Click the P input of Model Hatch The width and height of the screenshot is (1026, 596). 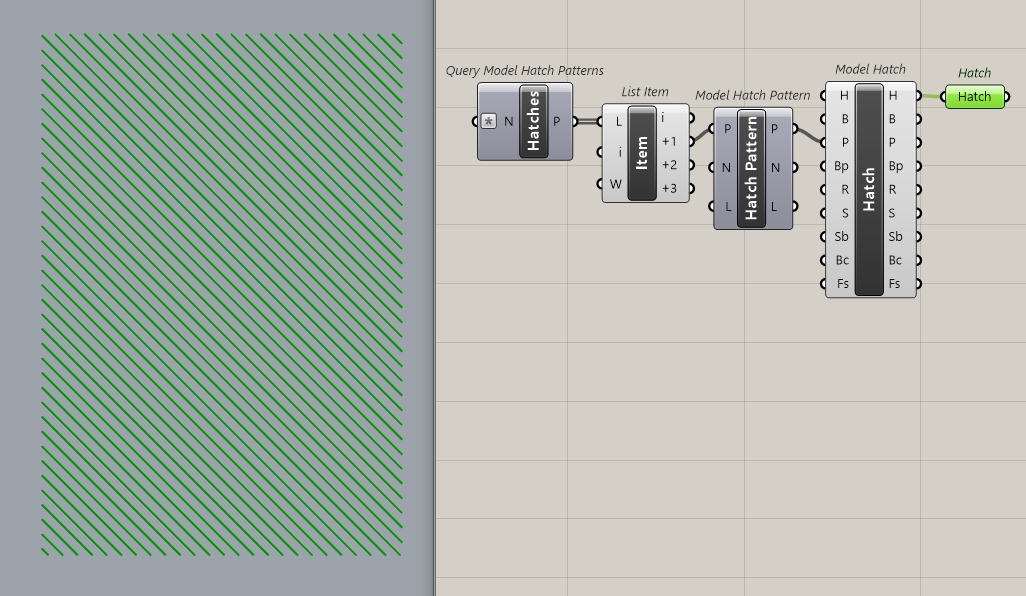tap(845, 143)
